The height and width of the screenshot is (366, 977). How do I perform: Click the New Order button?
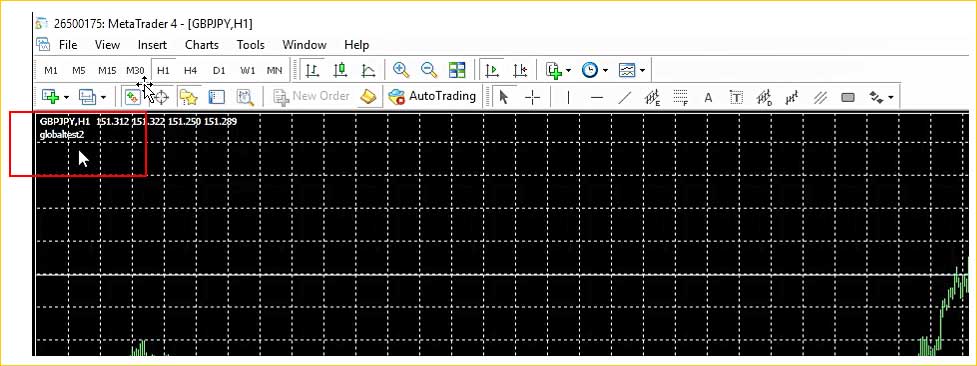click(312, 97)
